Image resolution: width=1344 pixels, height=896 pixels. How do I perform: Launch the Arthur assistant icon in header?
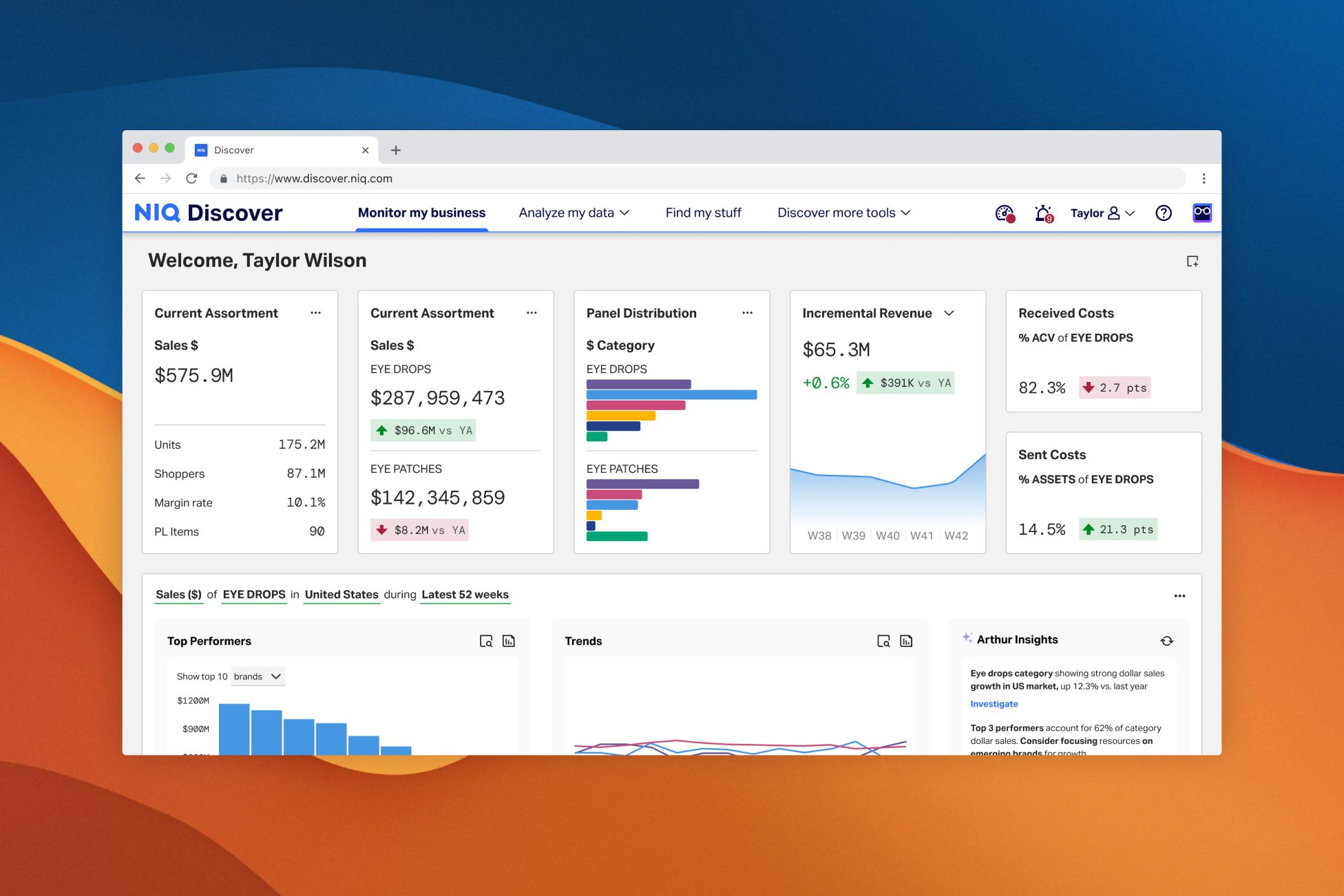tap(1202, 213)
